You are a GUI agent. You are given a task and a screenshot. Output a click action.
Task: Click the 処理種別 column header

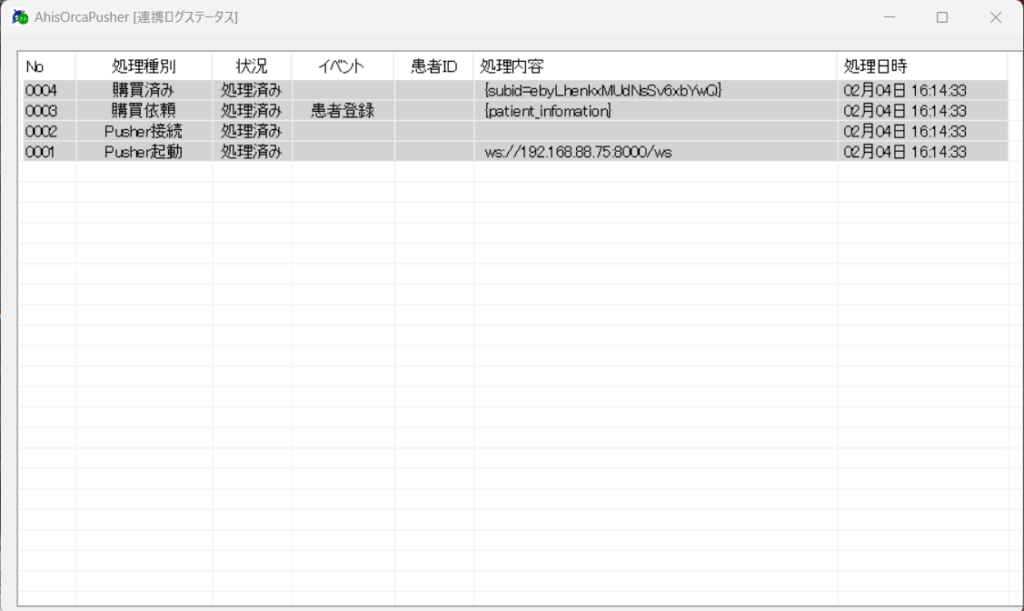(144, 67)
